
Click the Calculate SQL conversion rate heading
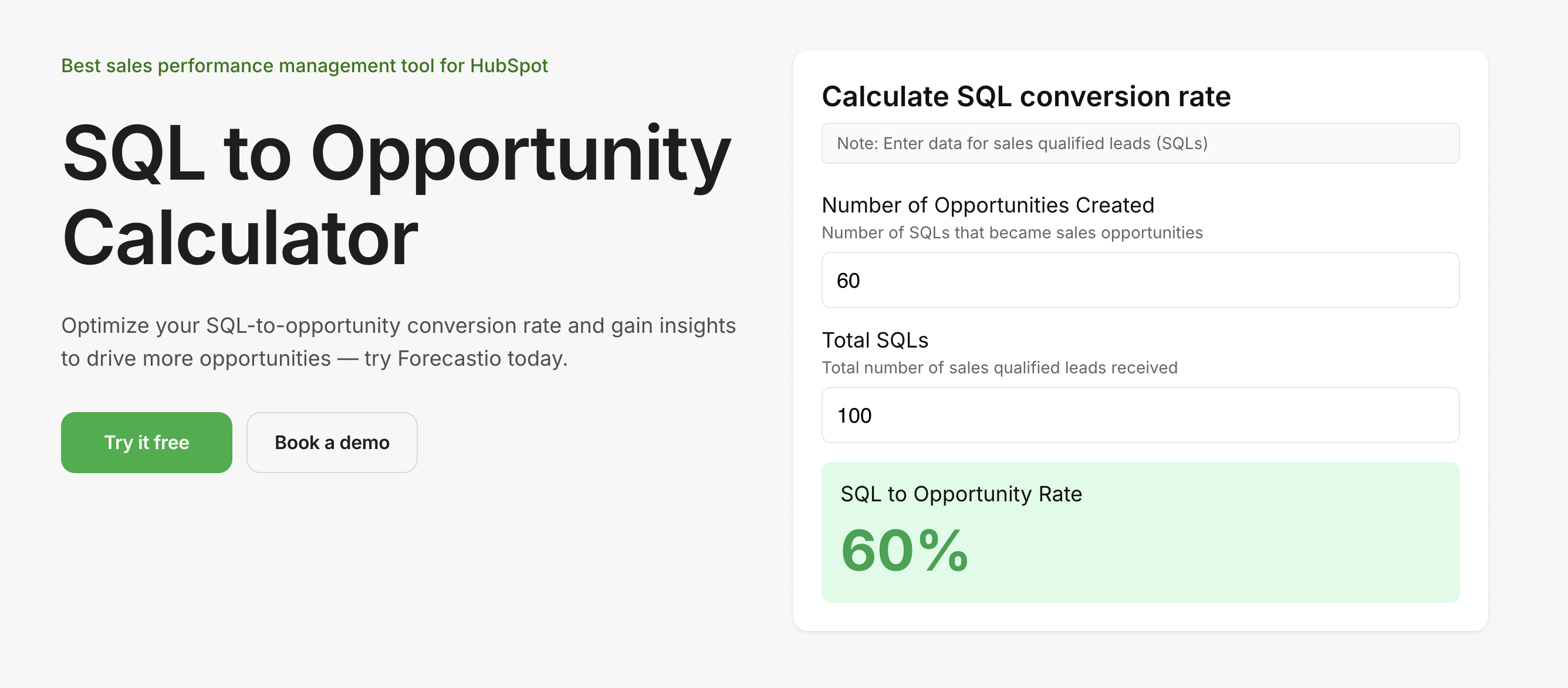1026,96
